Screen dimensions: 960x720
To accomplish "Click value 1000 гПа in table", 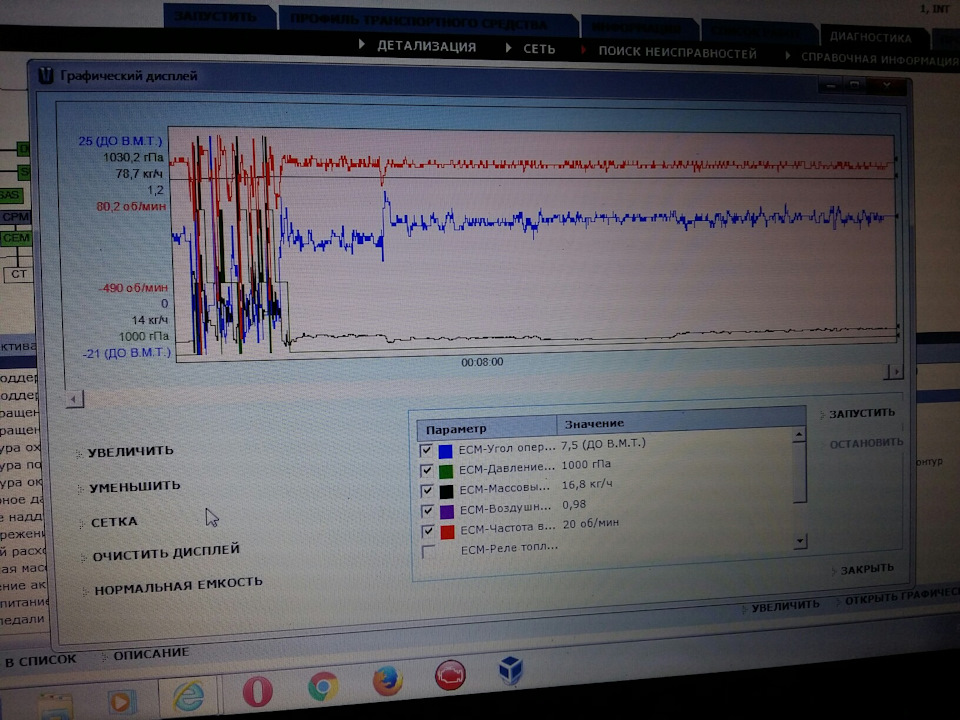I will pos(586,465).
